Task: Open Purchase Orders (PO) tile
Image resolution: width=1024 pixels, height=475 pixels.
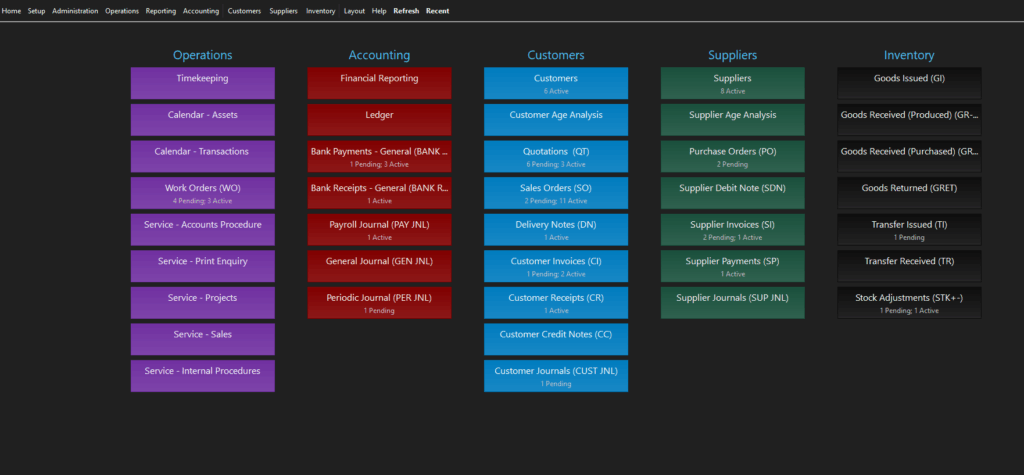Action: (732, 156)
